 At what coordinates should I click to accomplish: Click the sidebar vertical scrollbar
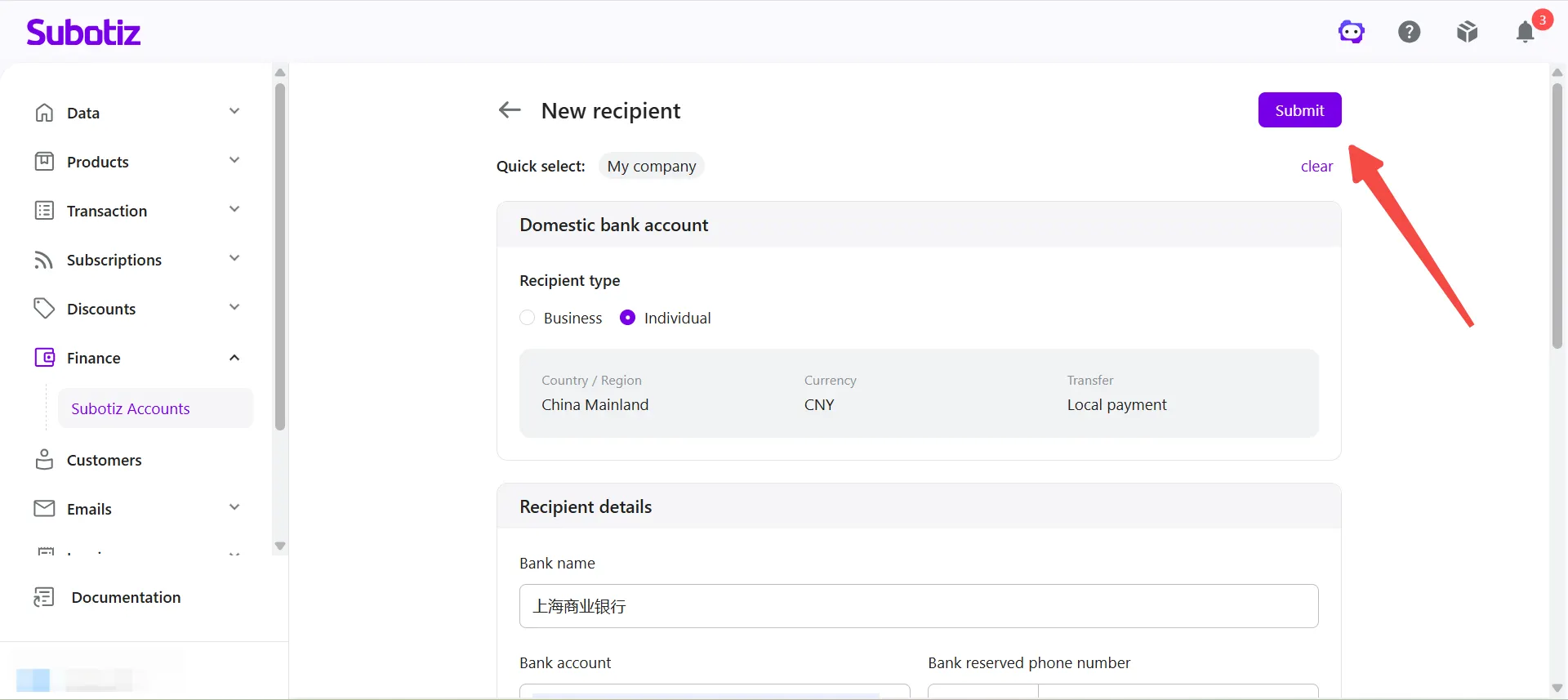tap(280, 257)
